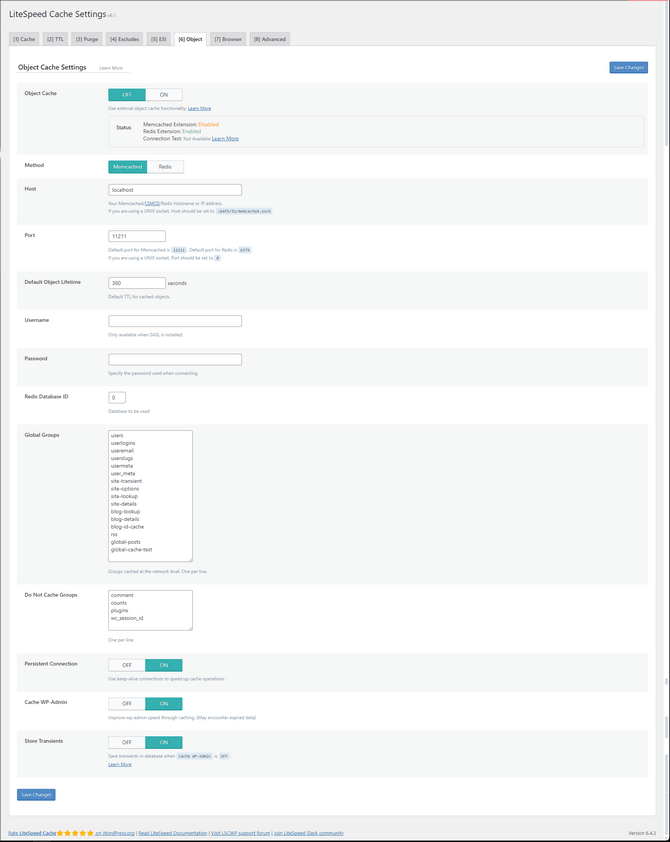Switch Cache WP-Admin to OFF
Viewport: 670px width, 842px height.
(127, 704)
